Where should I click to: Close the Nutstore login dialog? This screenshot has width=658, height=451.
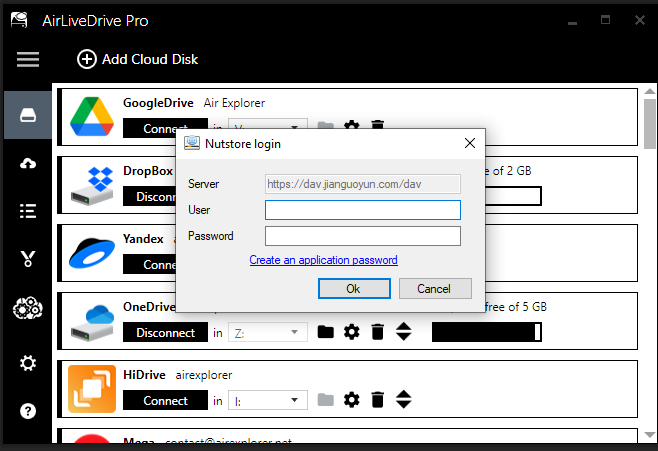click(470, 143)
